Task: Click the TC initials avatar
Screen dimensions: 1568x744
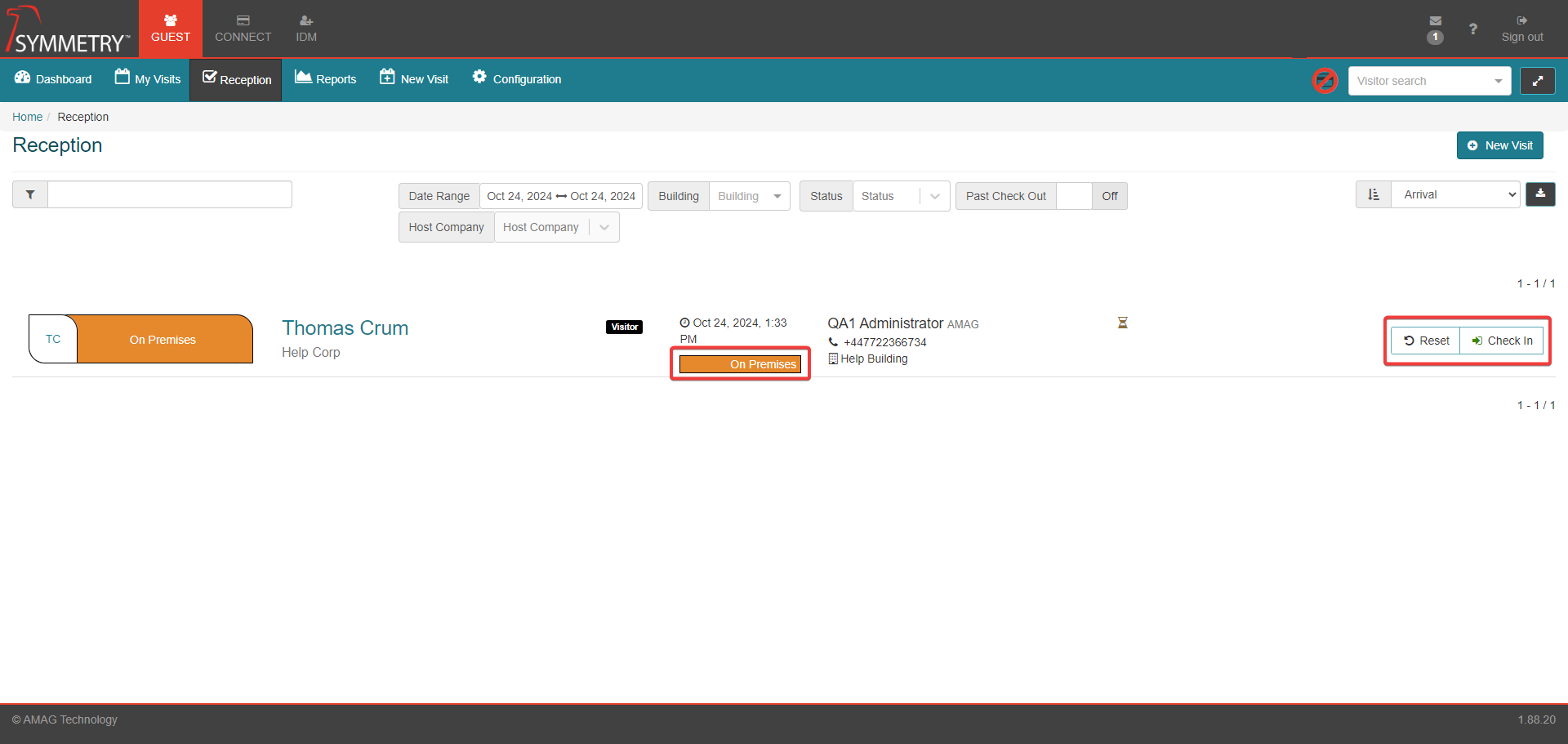Action: (x=53, y=339)
